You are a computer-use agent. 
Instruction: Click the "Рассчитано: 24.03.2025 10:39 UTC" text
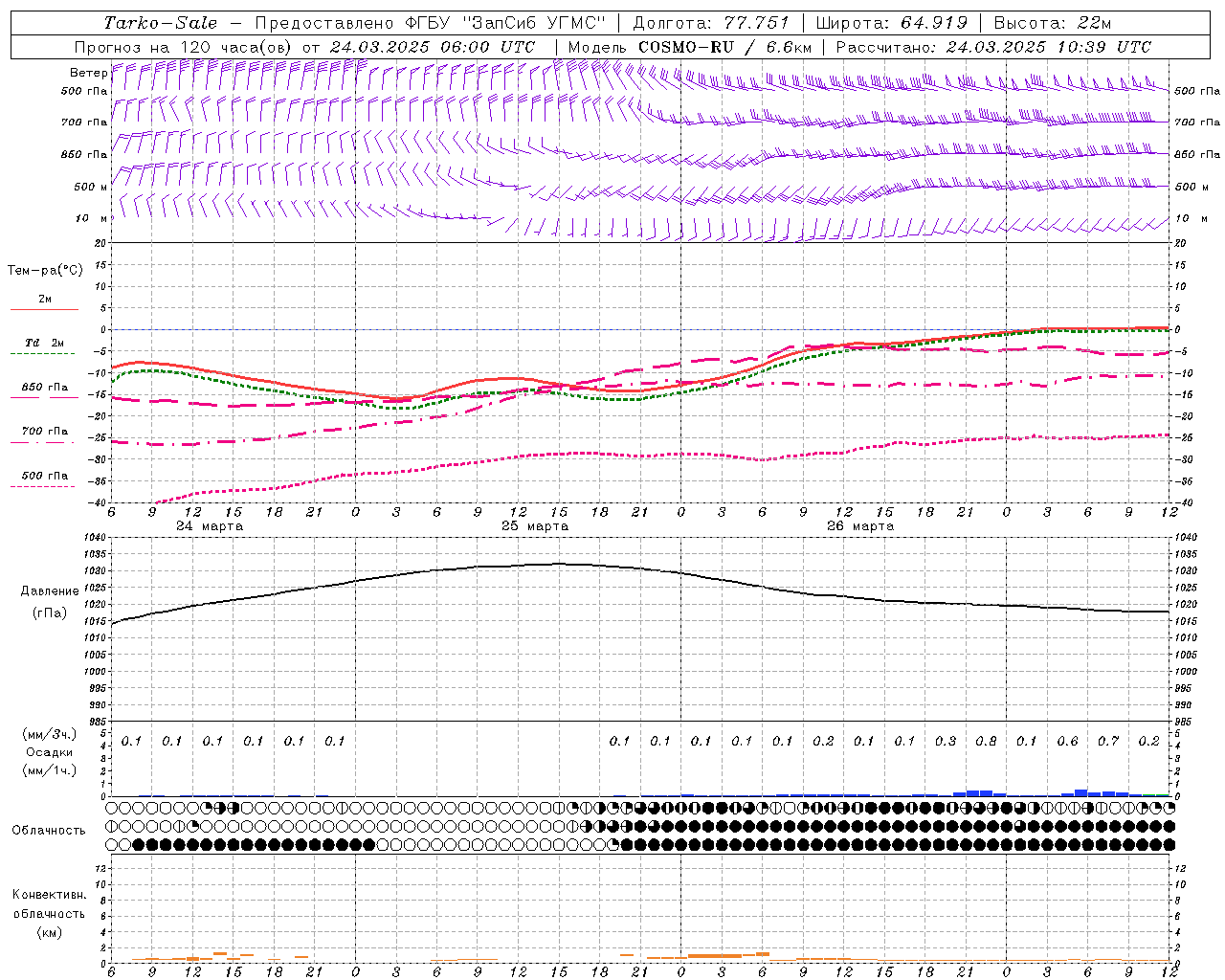993,47
